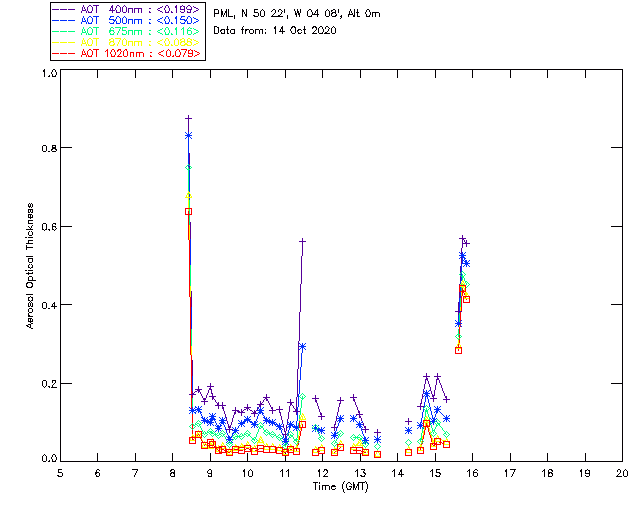Click the purple dashed line sample in legend
Image resolution: width=640 pixels, height=512 pixels.
point(64,9)
